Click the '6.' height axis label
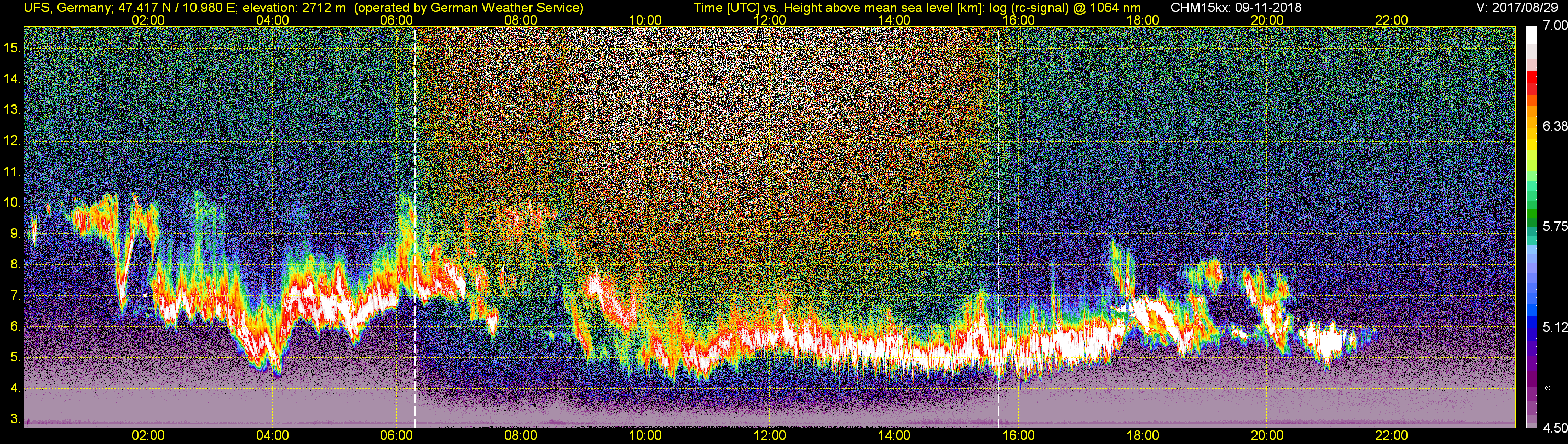The width and height of the screenshot is (1568, 444). click(16, 326)
